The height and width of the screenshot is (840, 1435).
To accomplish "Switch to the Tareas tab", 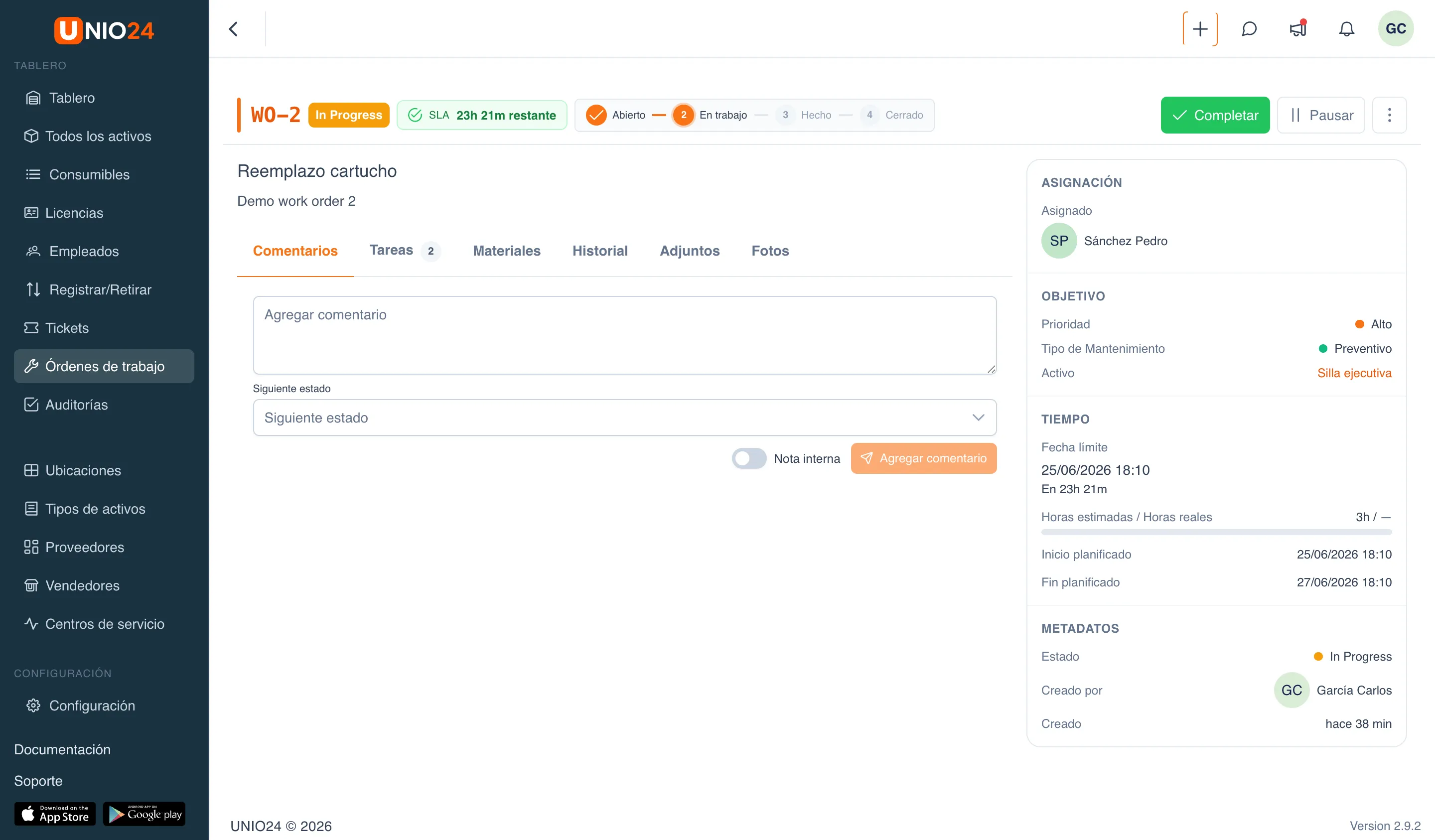I will [404, 251].
